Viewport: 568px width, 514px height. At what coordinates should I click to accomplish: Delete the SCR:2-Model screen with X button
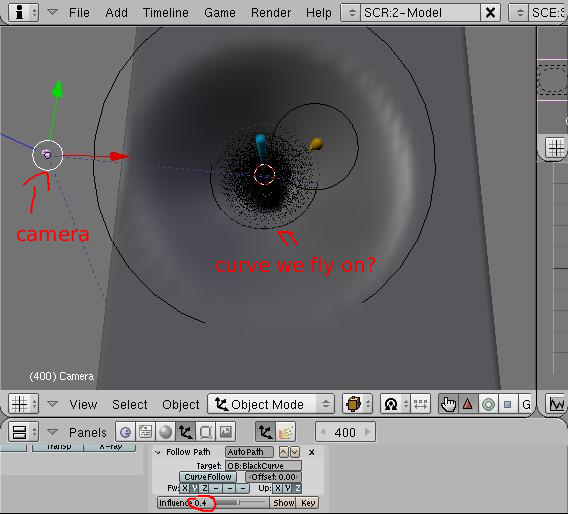[490, 13]
